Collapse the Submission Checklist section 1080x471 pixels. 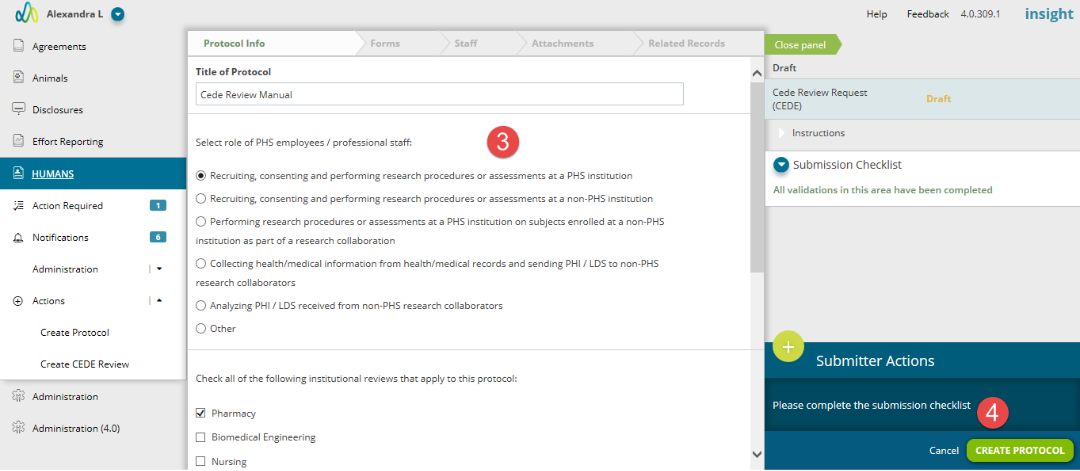click(x=781, y=165)
